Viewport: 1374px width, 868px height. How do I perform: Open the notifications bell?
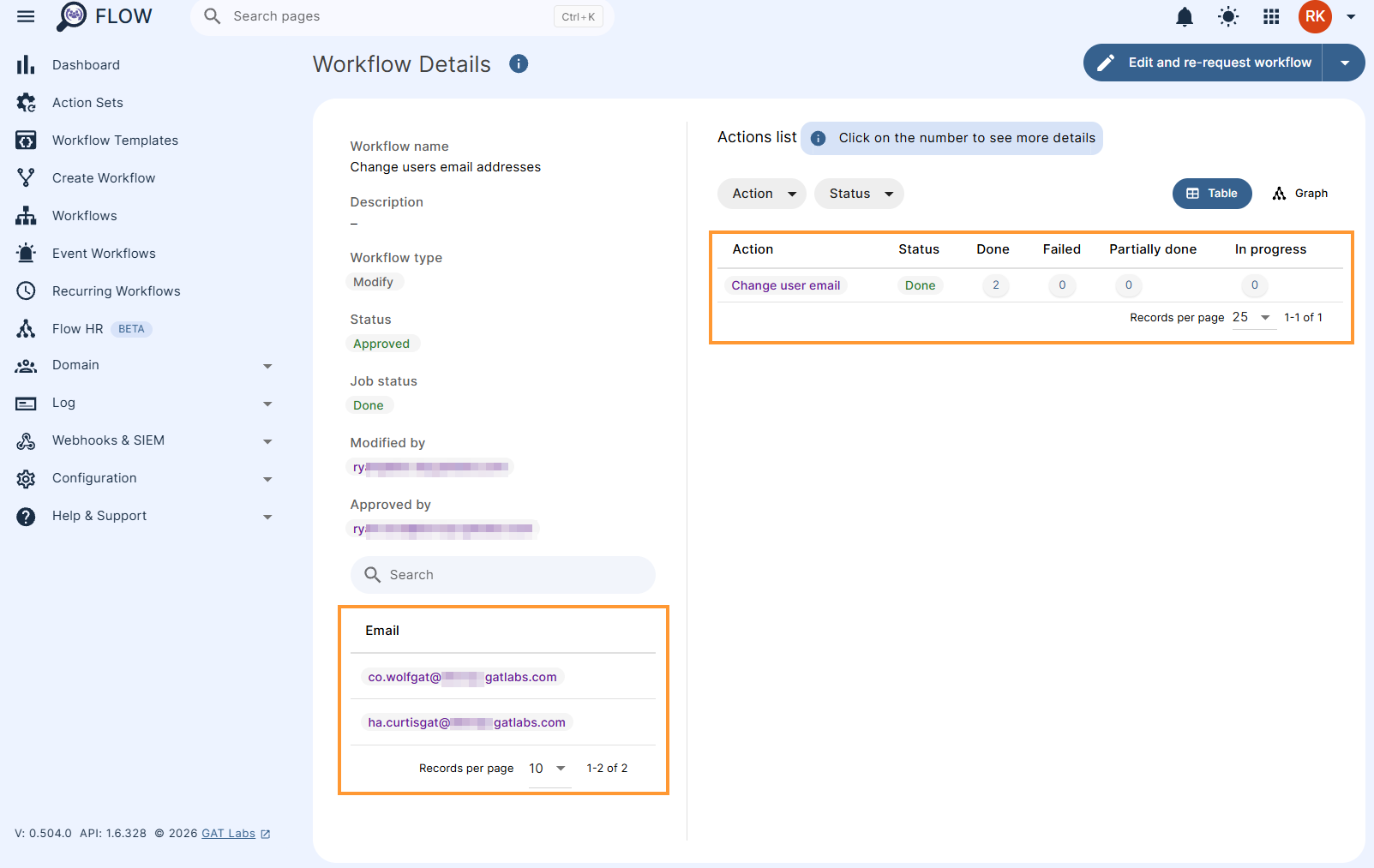coord(1185,16)
